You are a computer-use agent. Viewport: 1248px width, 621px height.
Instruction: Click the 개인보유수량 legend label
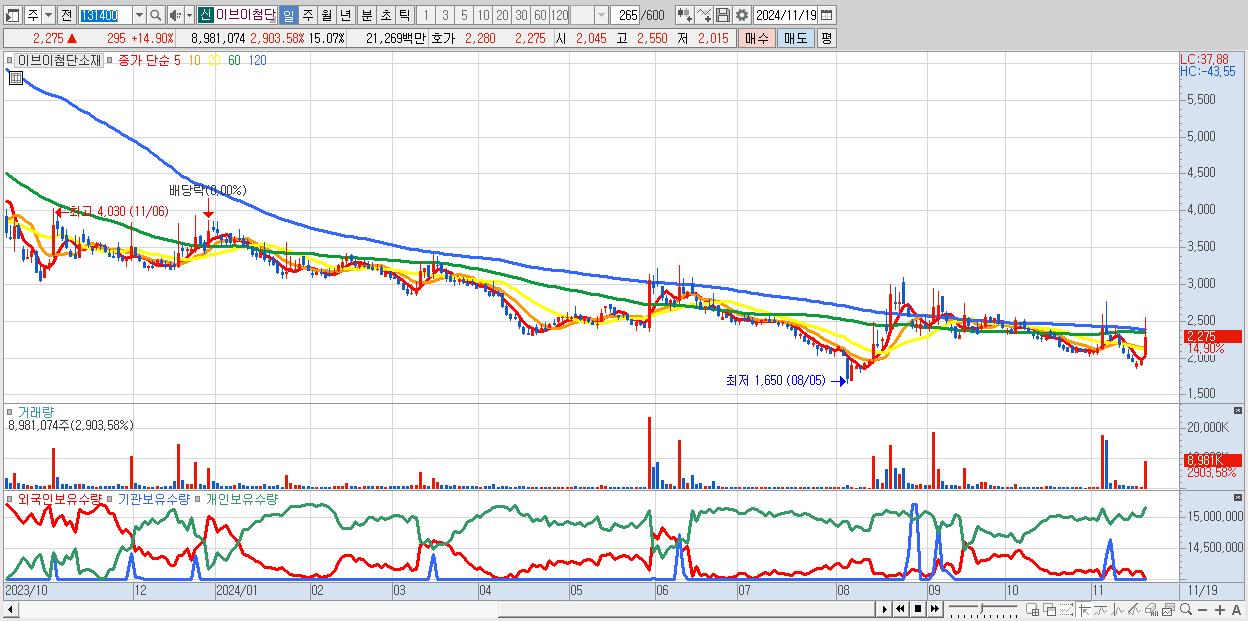tap(241, 498)
